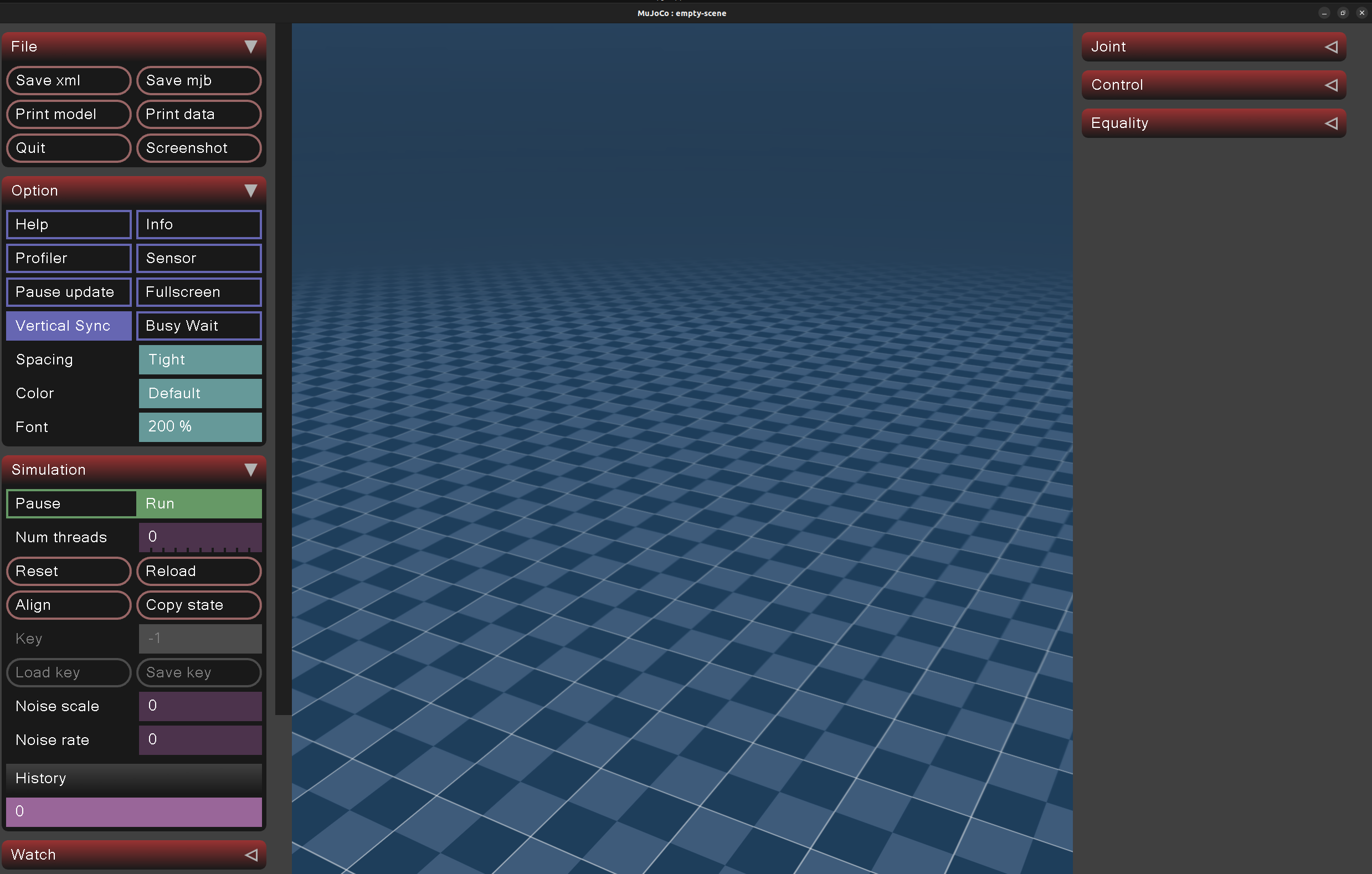This screenshot has width=1372, height=874.
Task: Toggle Pause update option
Action: pyautogui.click(x=69, y=292)
